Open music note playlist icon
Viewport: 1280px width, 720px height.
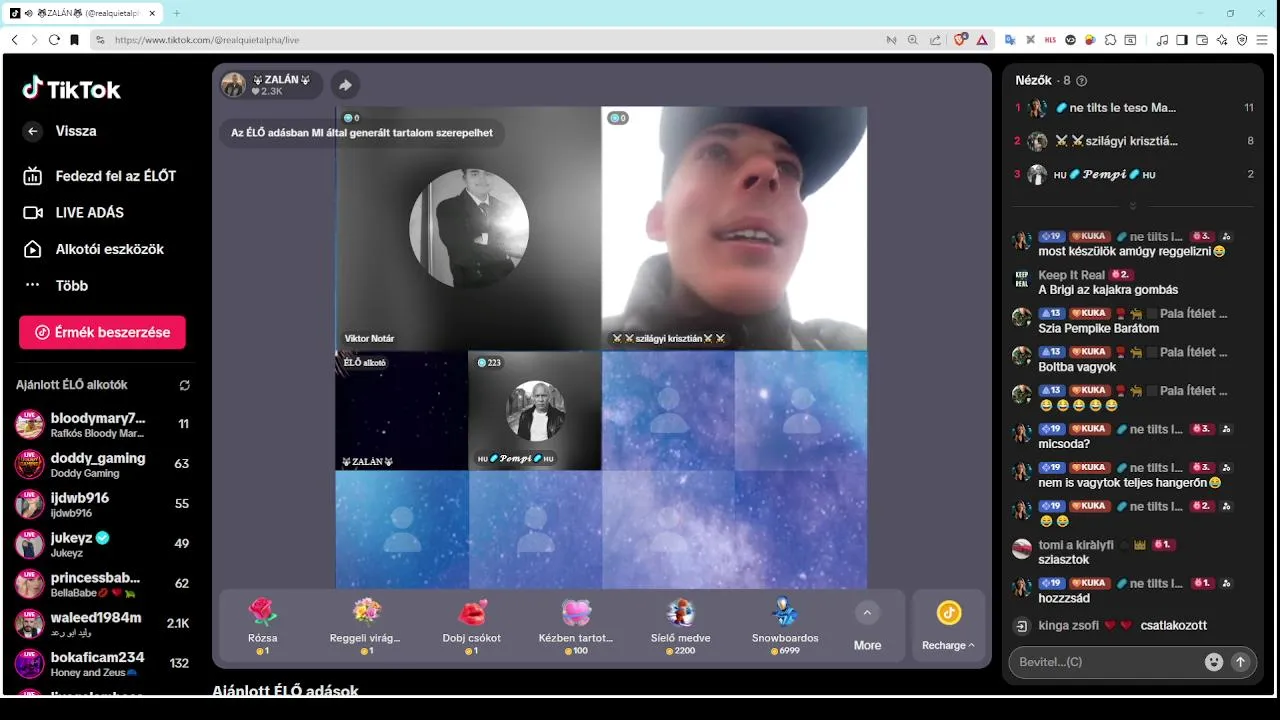(x=1162, y=40)
